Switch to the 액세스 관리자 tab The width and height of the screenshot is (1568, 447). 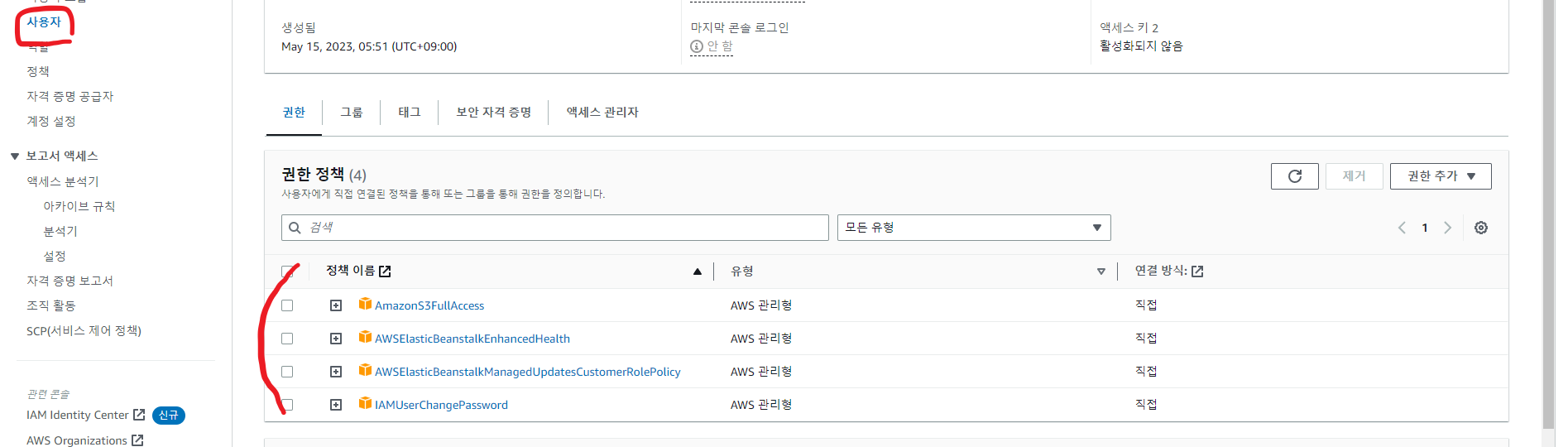(x=602, y=113)
